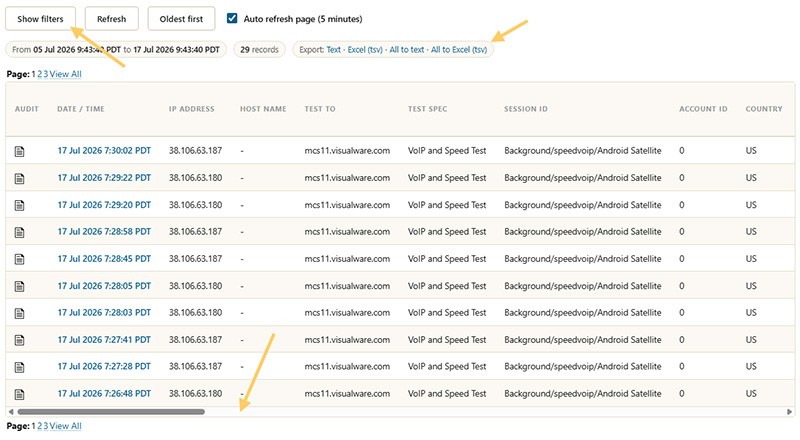Open audit record for 7:27:28 PDT row
This screenshot has height=440, width=800.
tap(19, 367)
